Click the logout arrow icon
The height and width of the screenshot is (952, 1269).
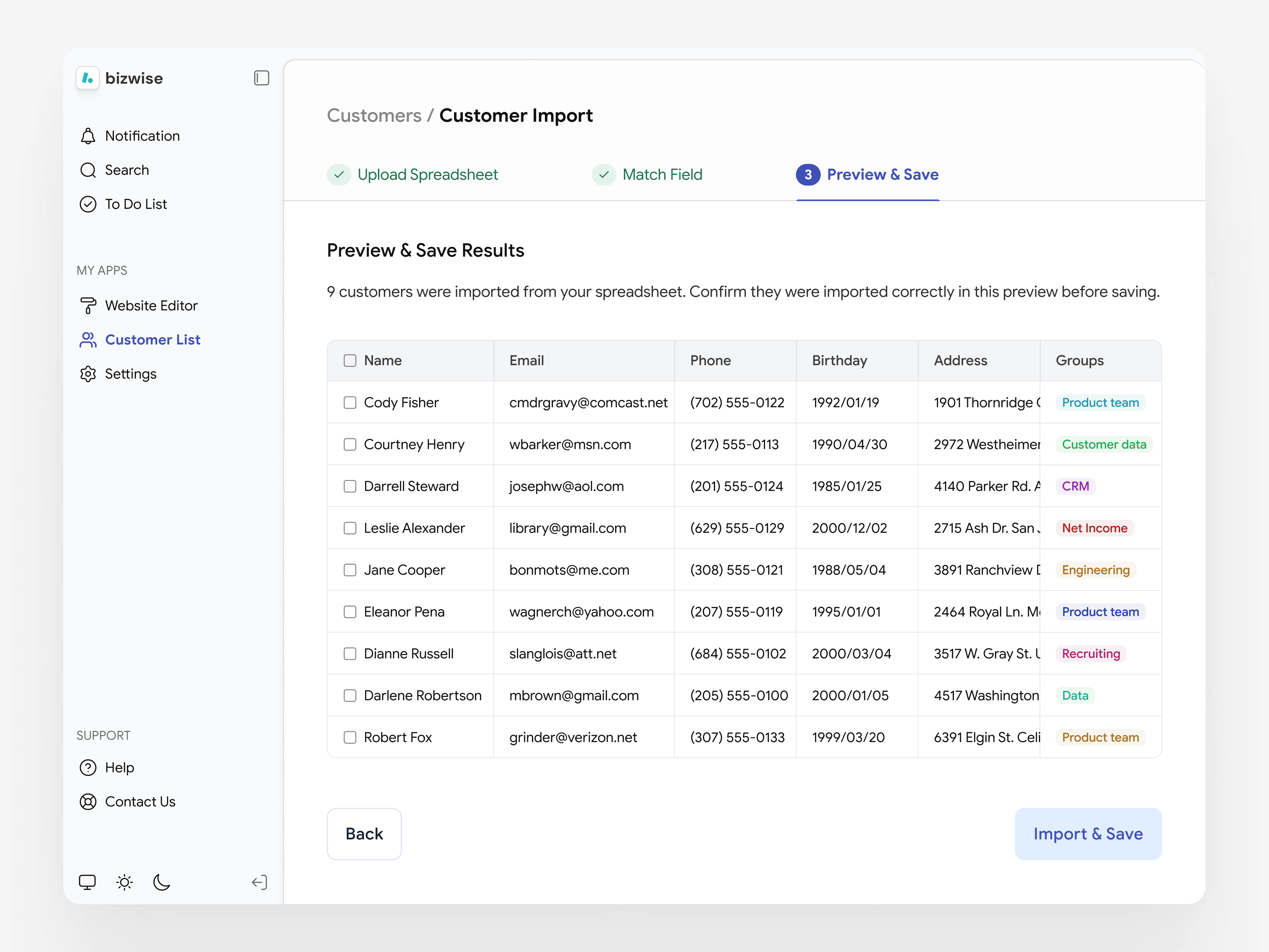(x=260, y=882)
